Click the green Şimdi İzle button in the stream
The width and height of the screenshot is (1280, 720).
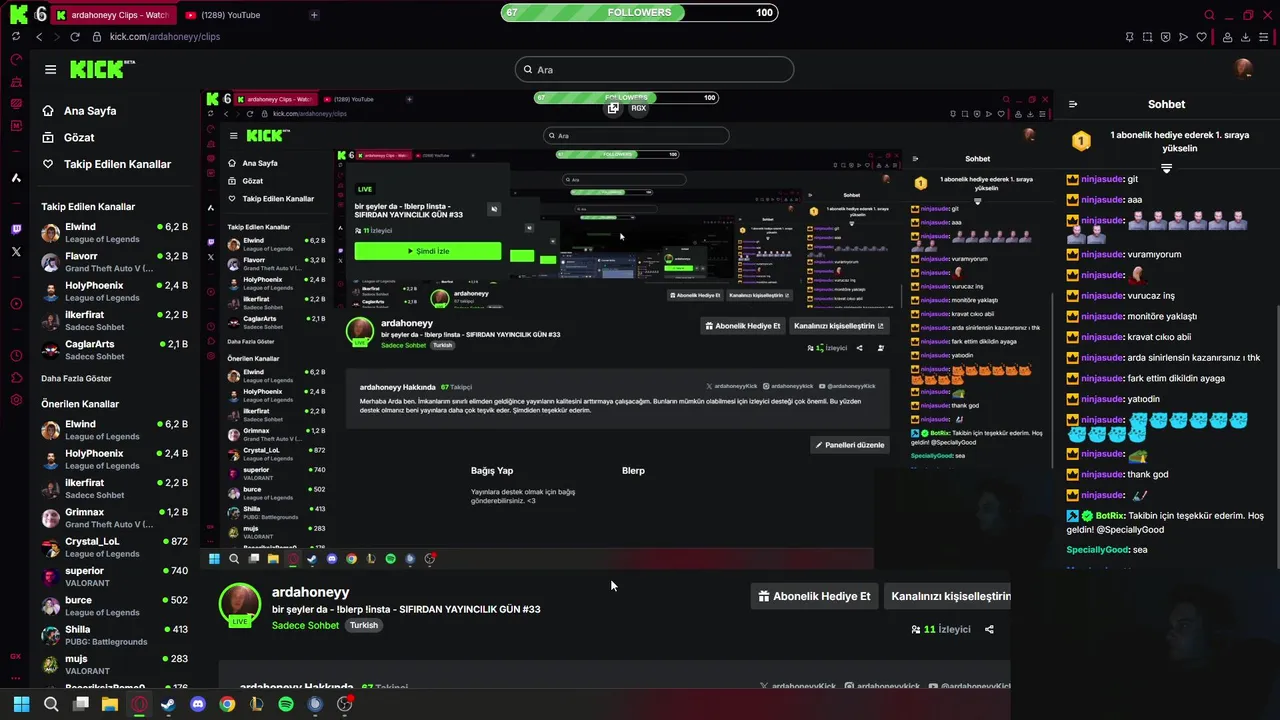(428, 251)
